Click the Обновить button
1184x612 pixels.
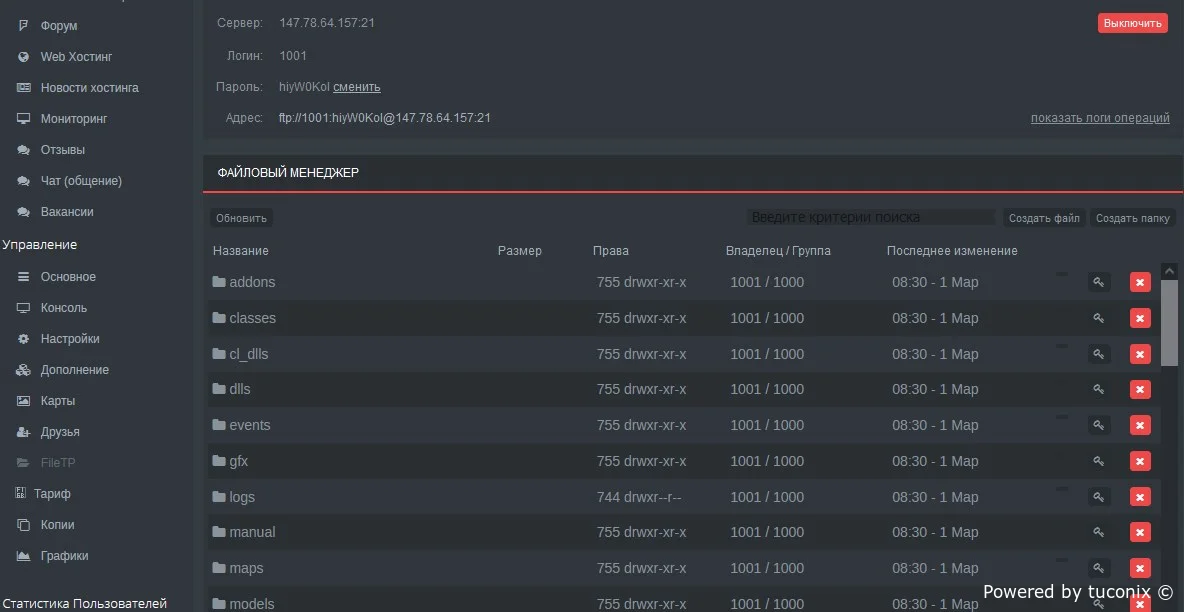coord(242,218)
